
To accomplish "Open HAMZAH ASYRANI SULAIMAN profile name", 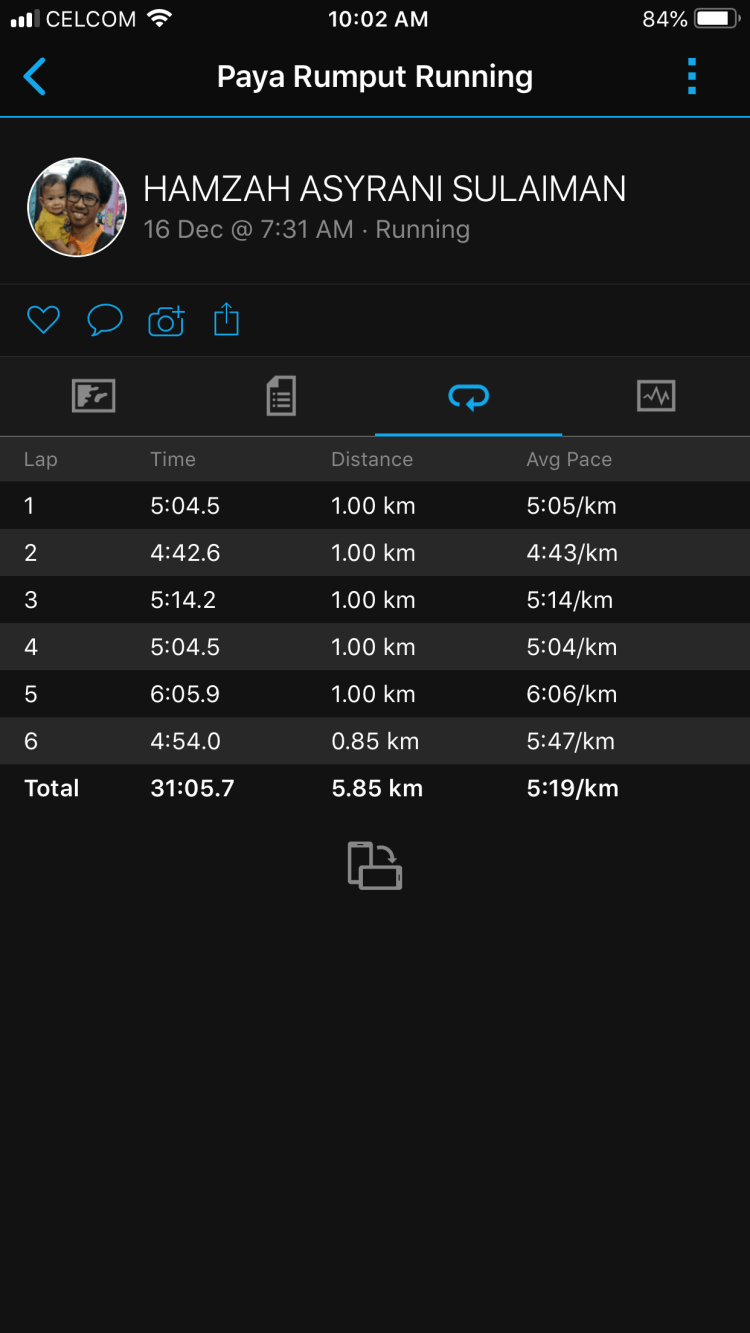I will pos(385,189).
